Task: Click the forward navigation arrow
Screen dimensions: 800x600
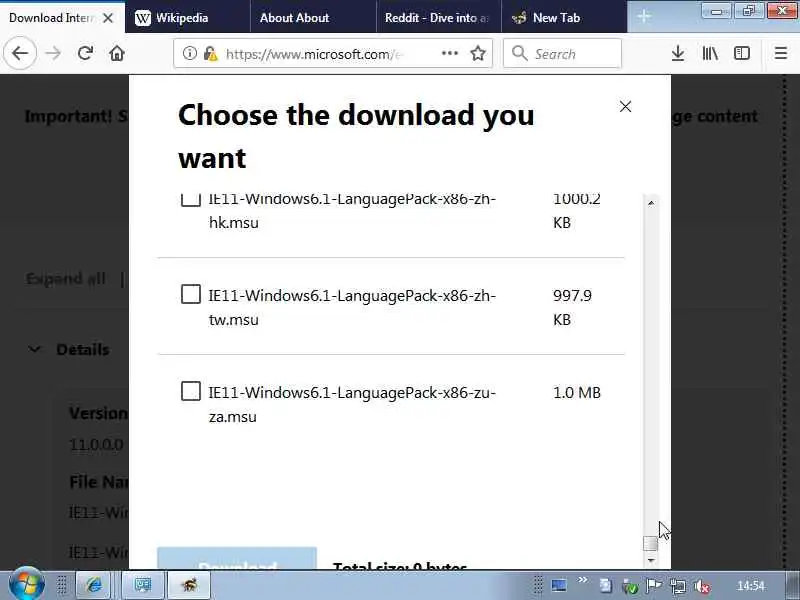Action: (x=53, y=53)
